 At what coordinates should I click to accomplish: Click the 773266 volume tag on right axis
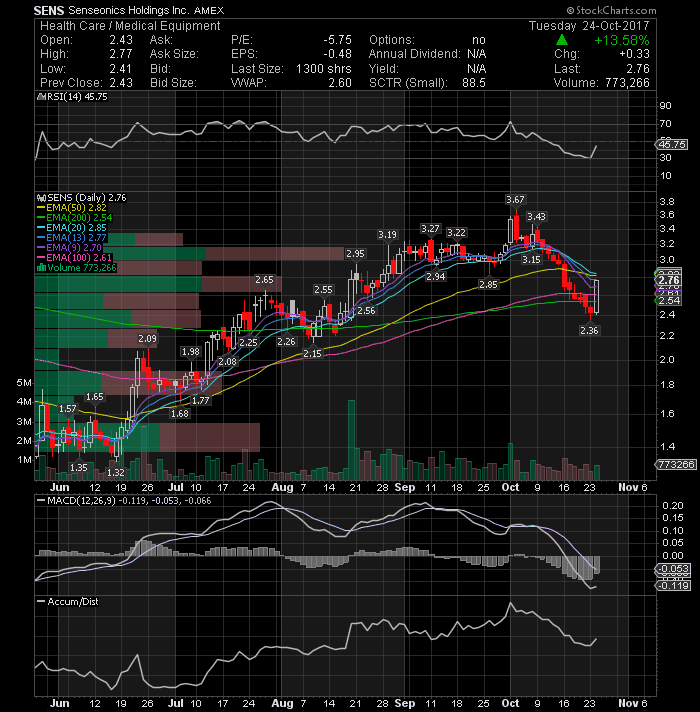coord(676,465)
